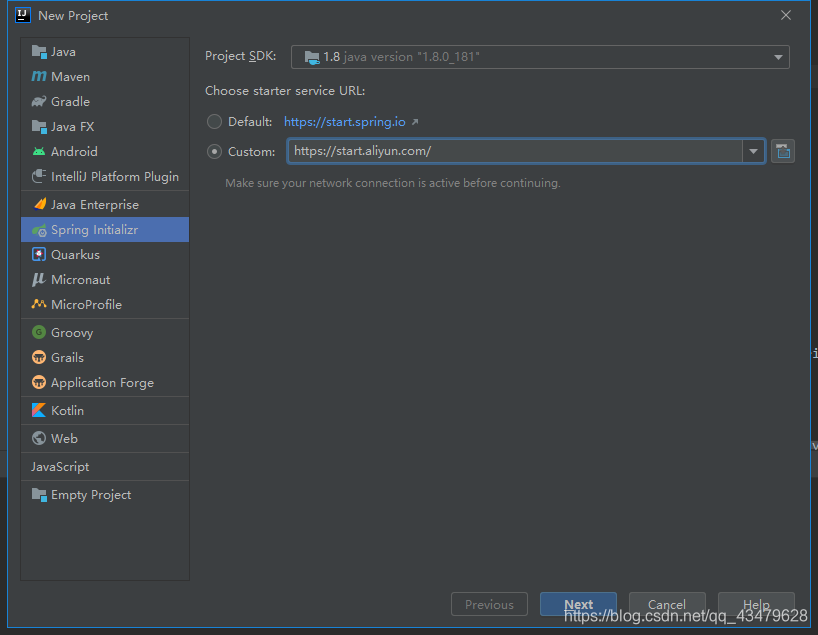
Task: Choose Gradle in the project list
Action: pyautogui.click(x=105, y=102)
